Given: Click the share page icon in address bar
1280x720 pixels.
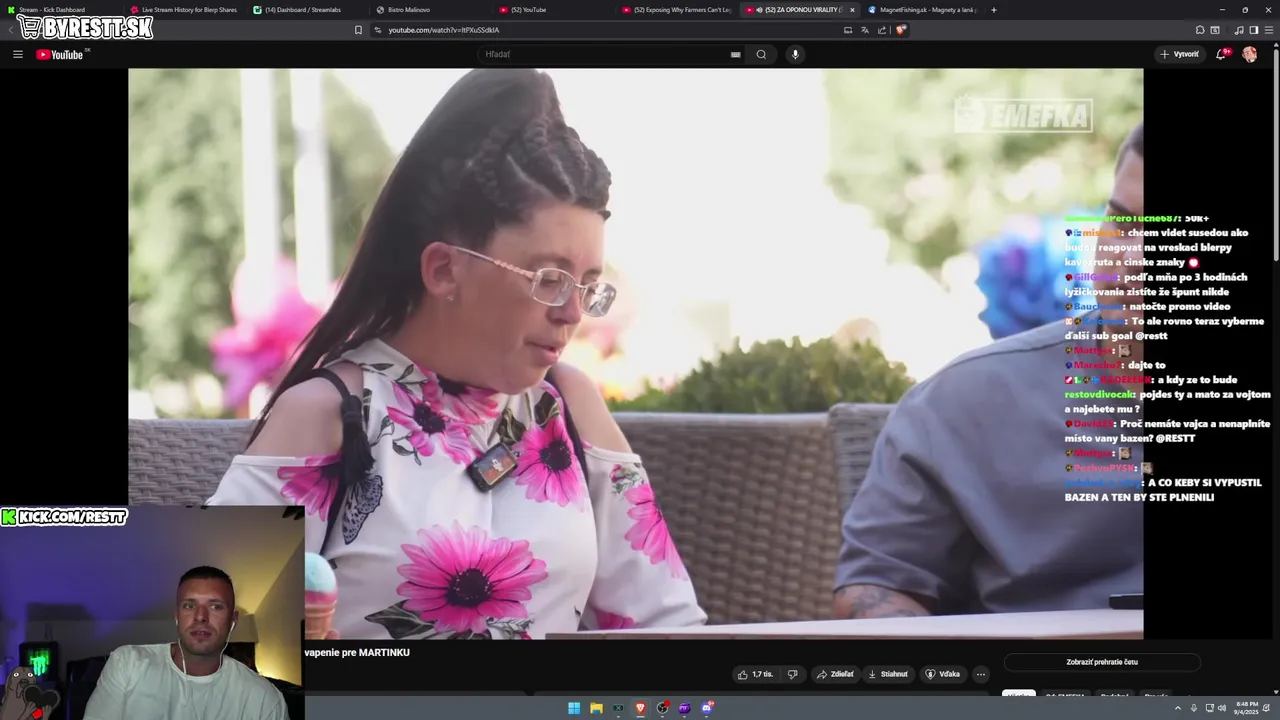Looking at the screenshot, I should (x=882, y=30).
